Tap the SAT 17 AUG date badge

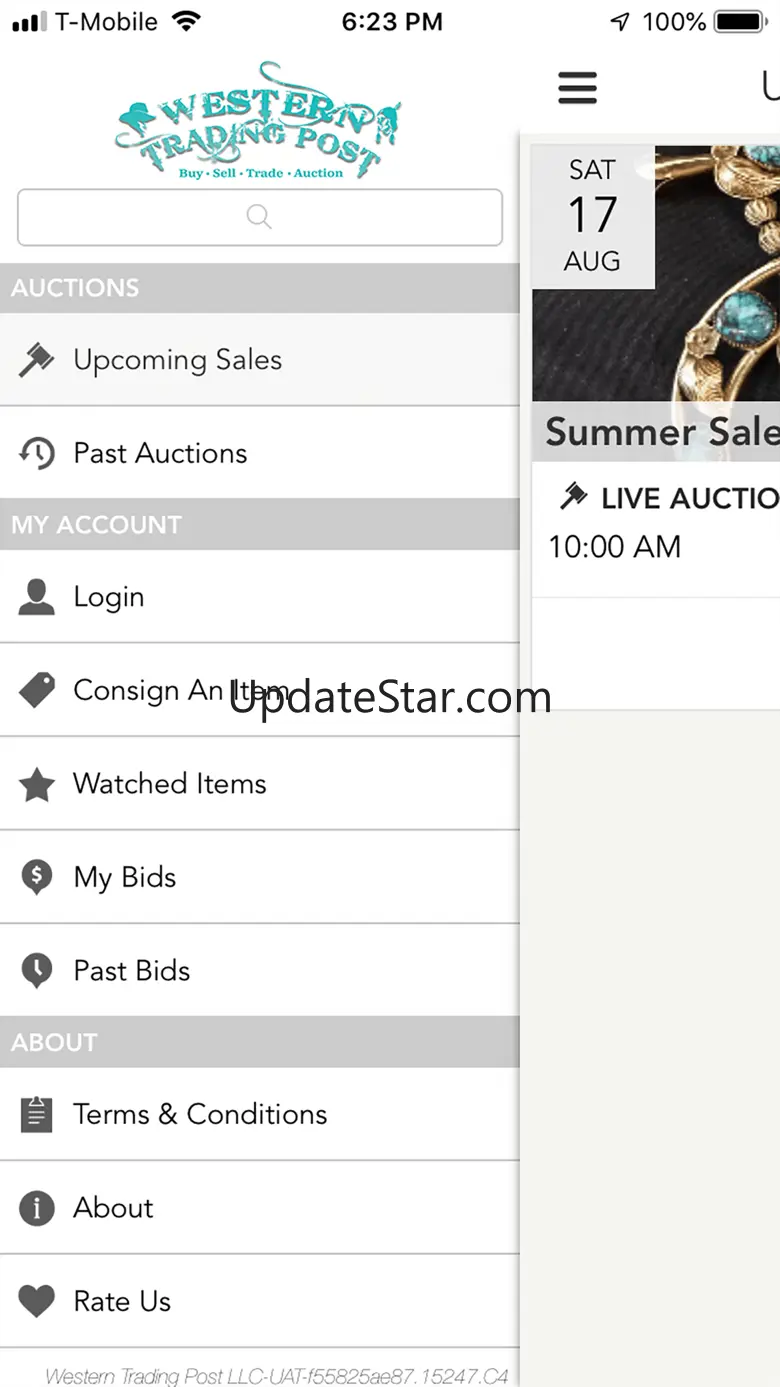[x=593, y=216]
